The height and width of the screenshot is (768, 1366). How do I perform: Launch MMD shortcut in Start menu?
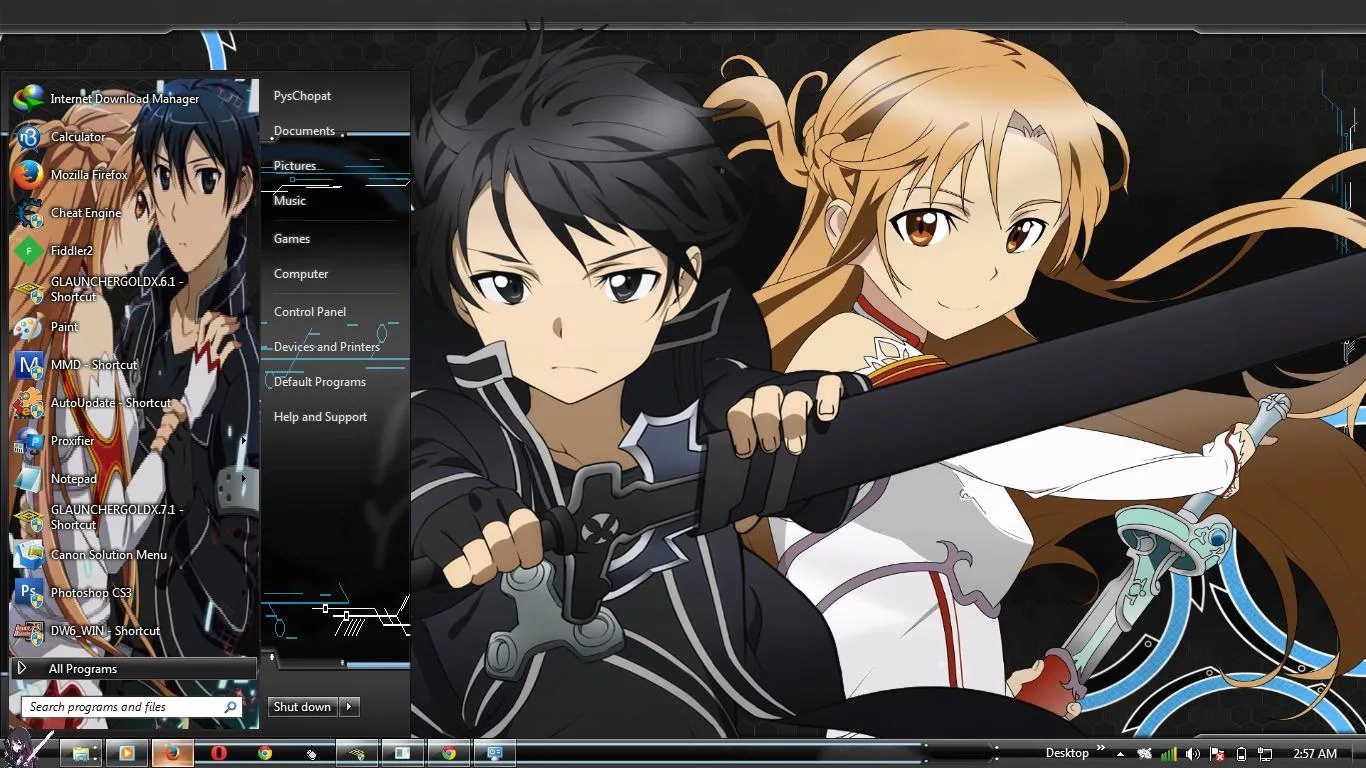pos(134,365)
